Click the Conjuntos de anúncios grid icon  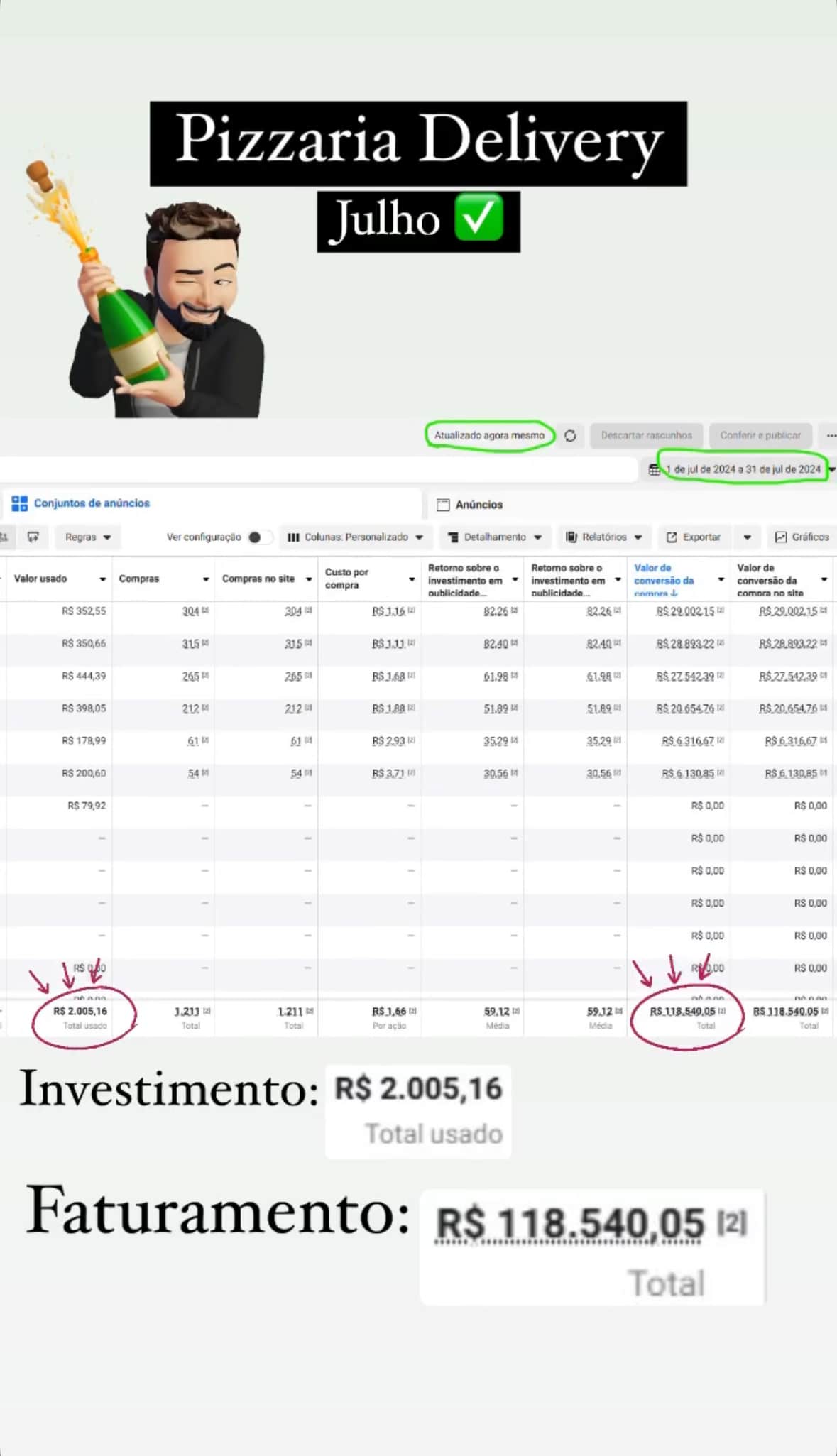[x=20, y=503]
